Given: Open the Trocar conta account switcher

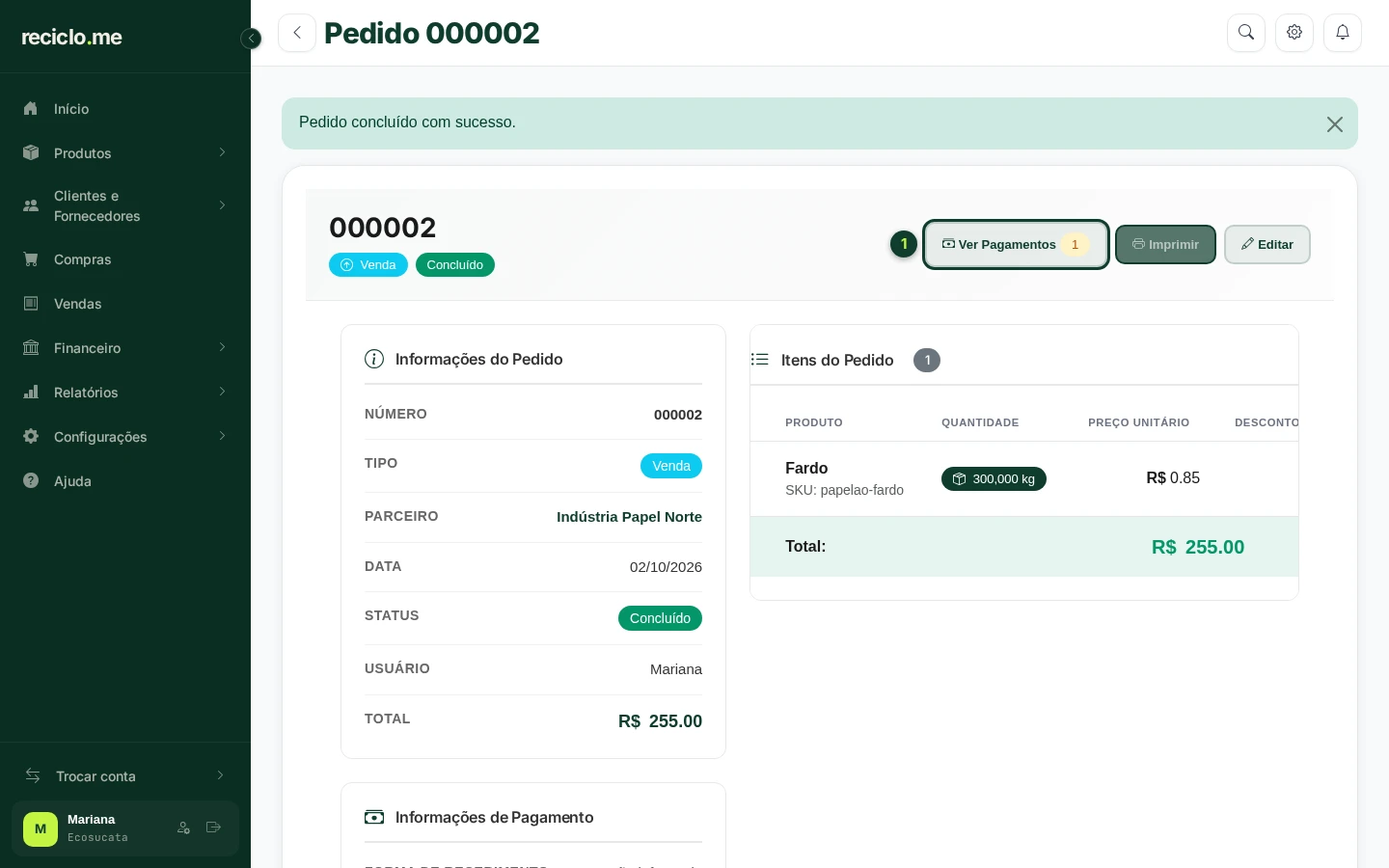Looking at the screenshot, I should (x=125, y=776).
